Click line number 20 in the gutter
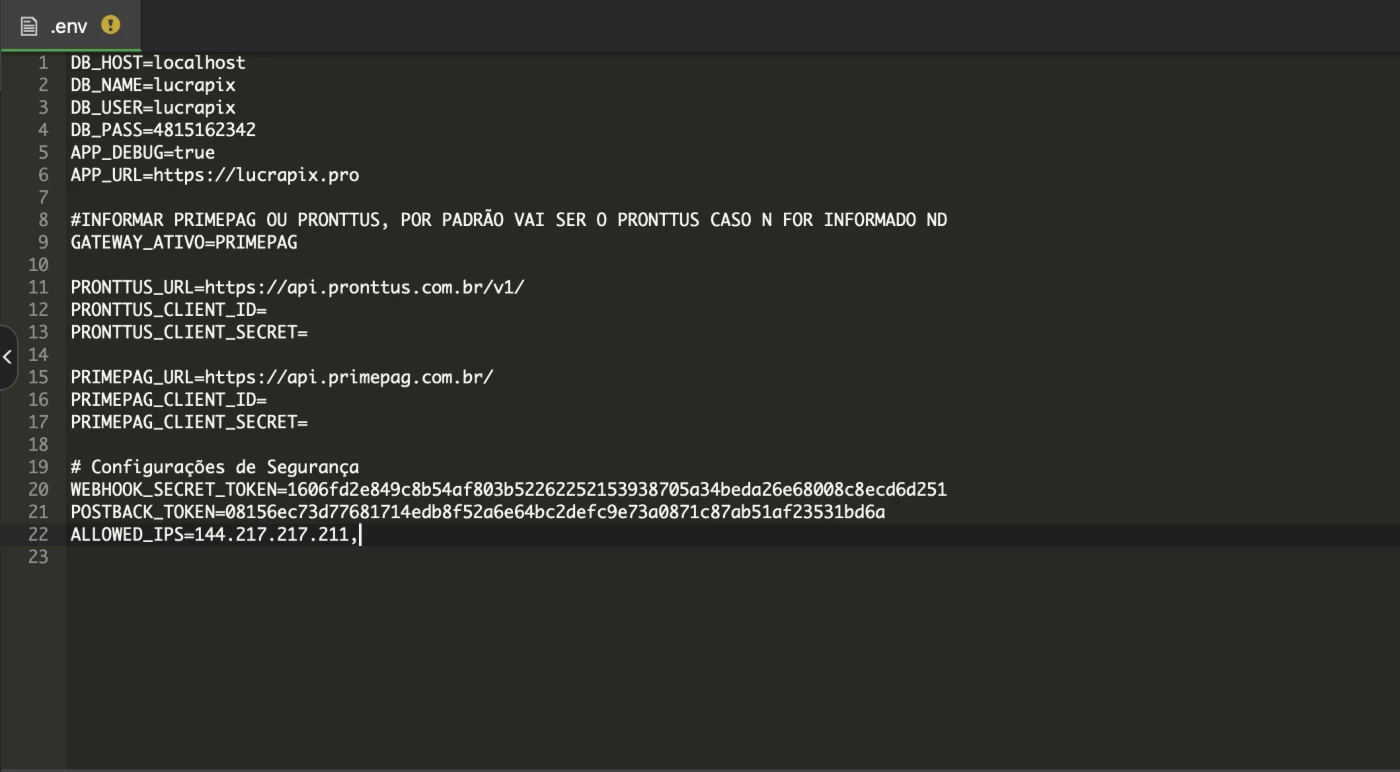Screen dimensions: 1400x772 [x=38, y=490]
